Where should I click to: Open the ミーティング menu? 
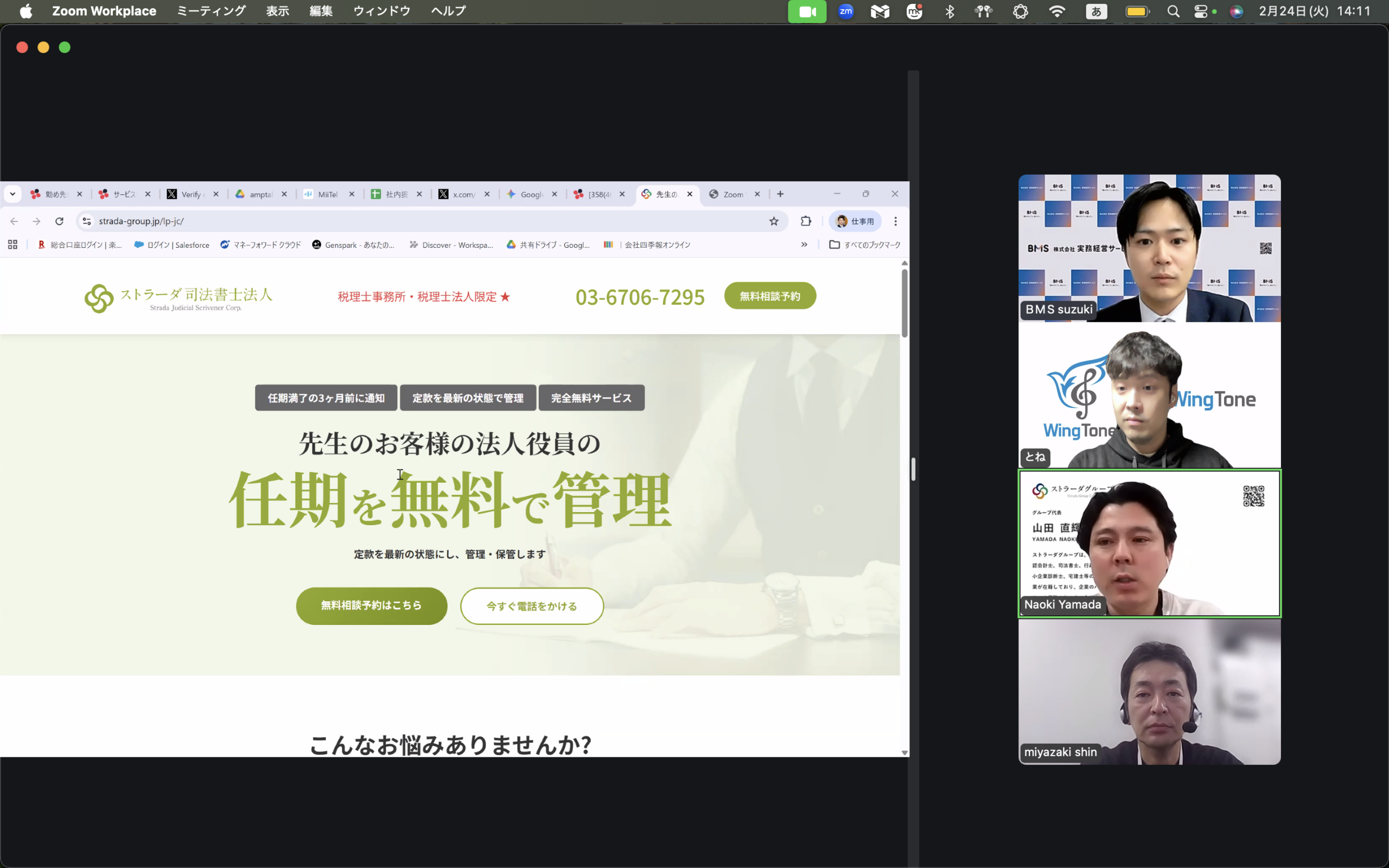(211, 11)
